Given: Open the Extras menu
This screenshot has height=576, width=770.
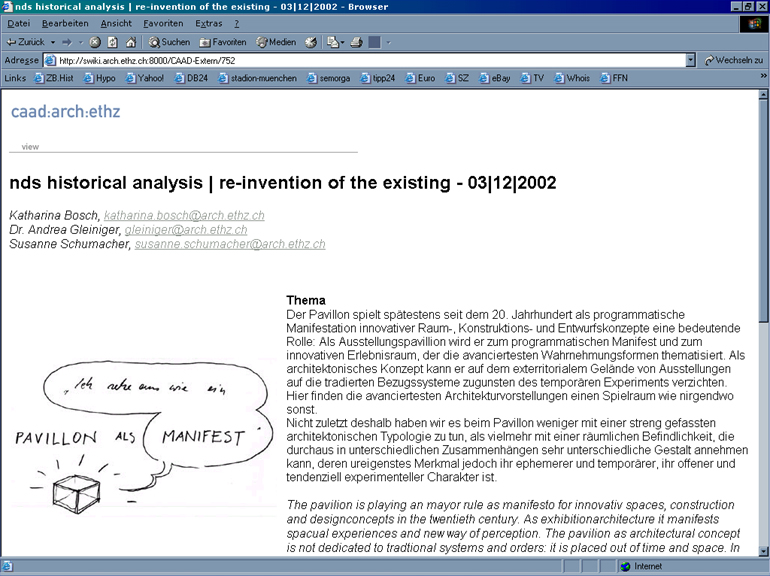Looking at the screenshot, I should coord(209,23).
